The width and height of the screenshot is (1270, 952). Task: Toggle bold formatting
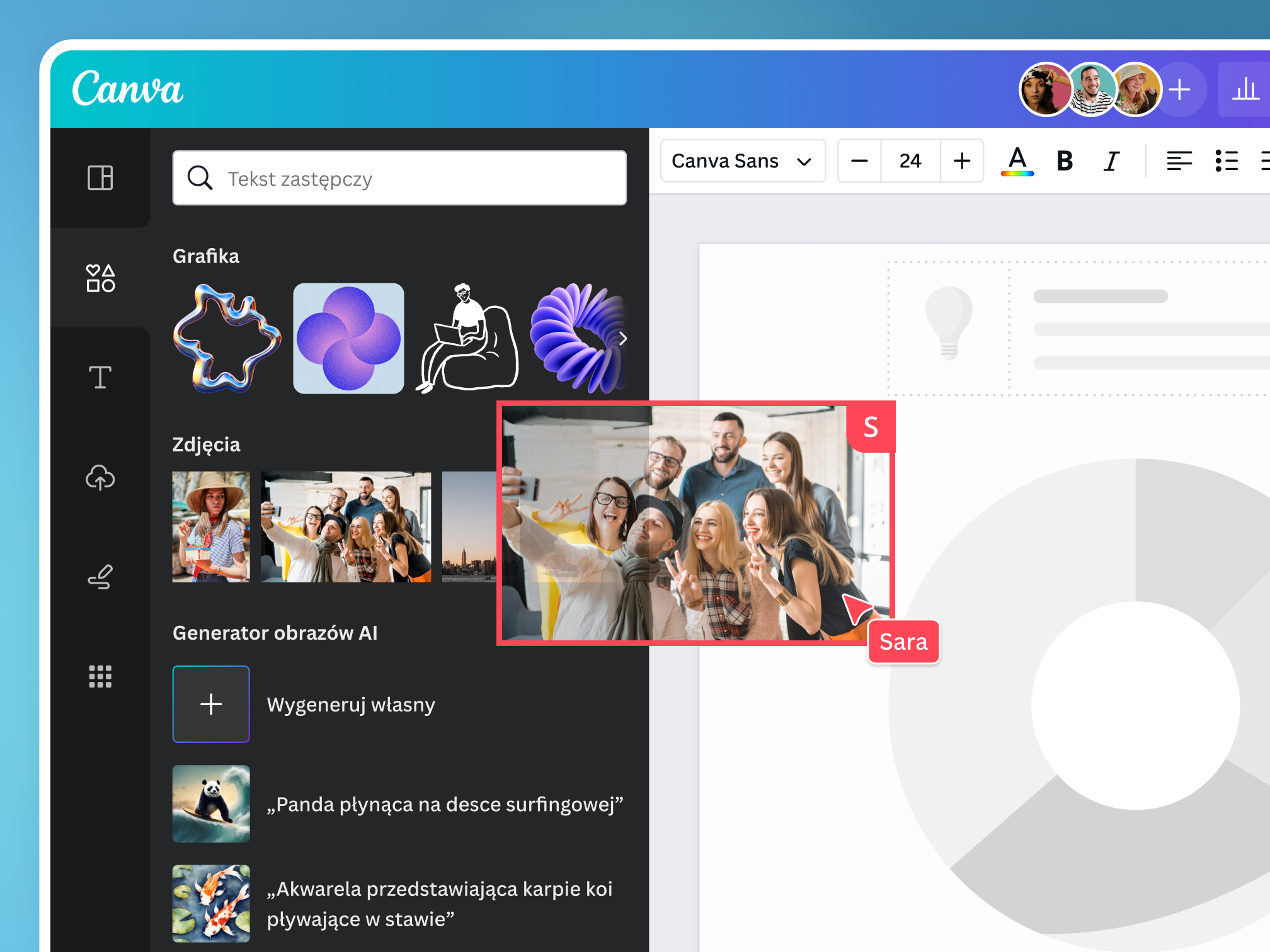(x=1064, y=161)
